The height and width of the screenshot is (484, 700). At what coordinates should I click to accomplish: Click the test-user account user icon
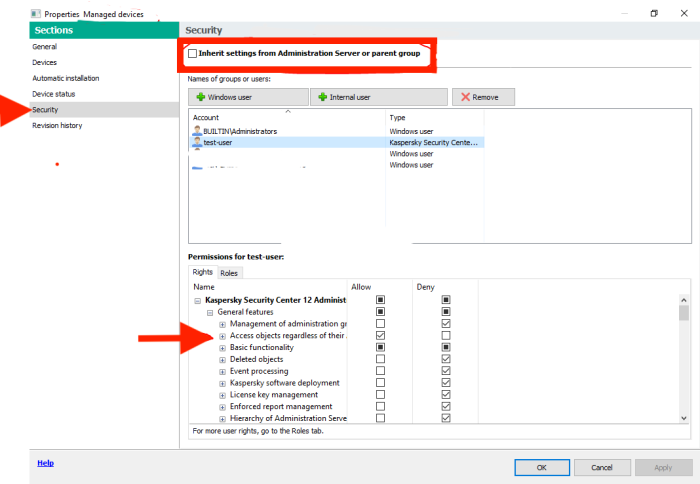coord(197,142)
